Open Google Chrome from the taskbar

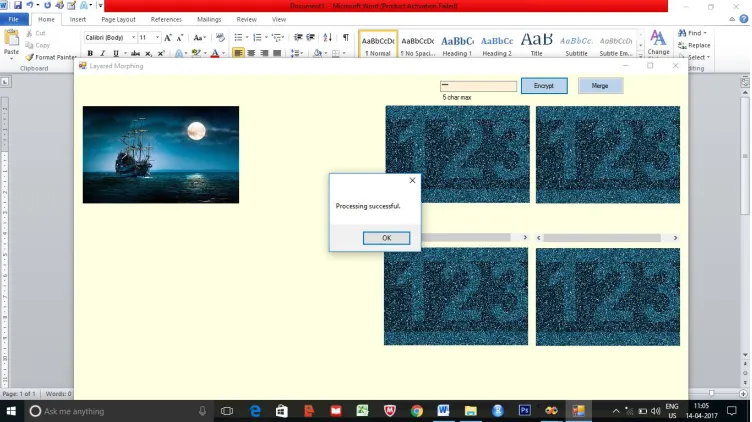[x=416, y=411]
